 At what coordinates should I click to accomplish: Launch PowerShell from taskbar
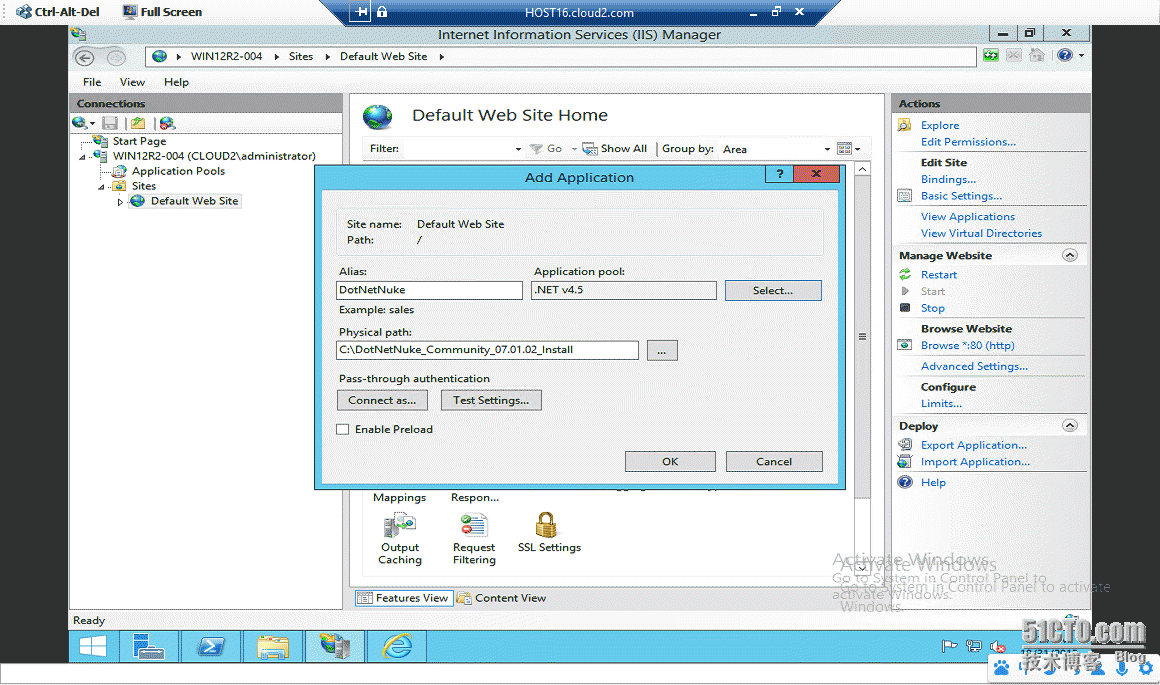[211, 647]
